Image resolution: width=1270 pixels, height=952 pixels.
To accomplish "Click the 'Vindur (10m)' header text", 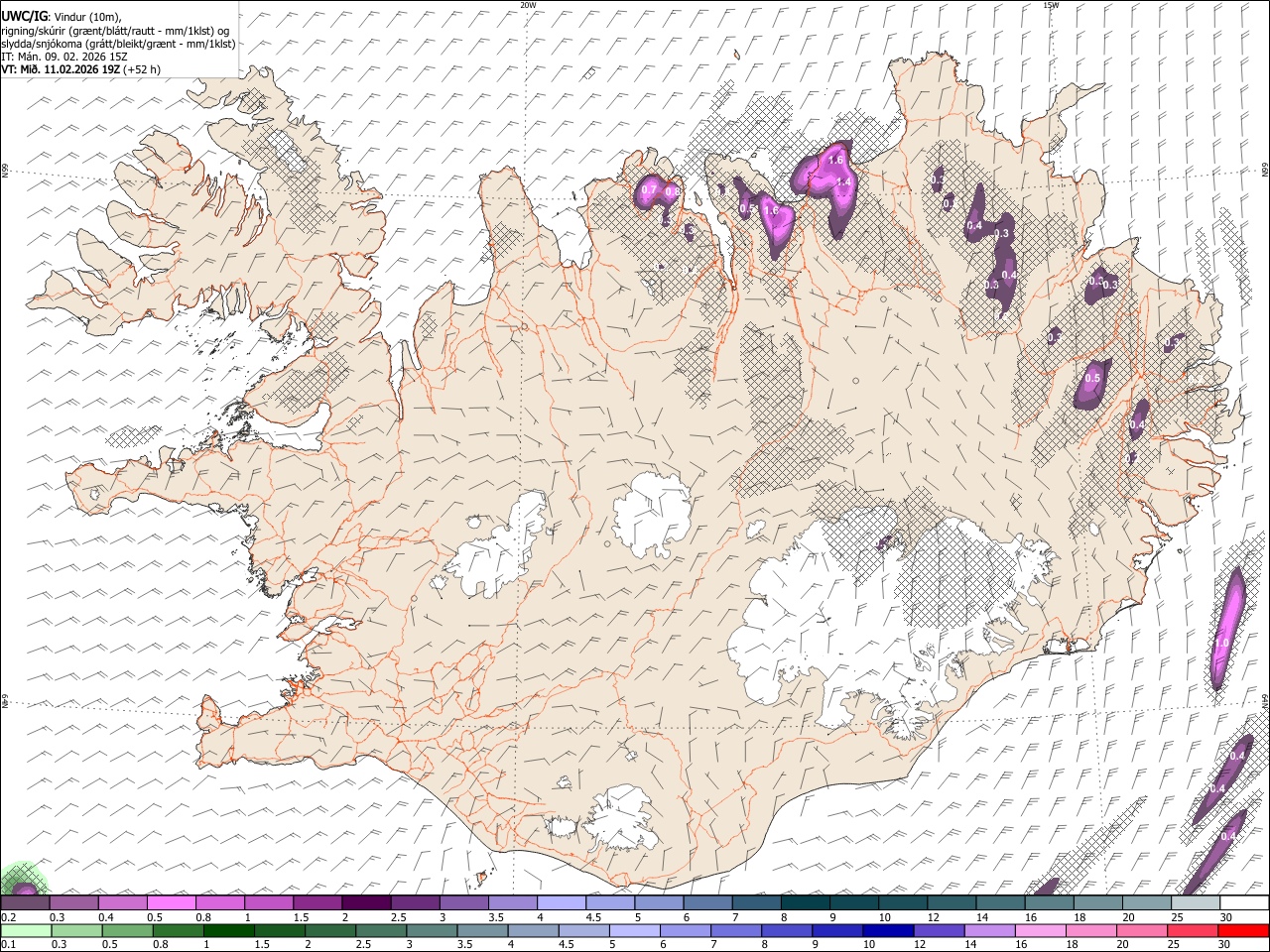I will (87, 16).
